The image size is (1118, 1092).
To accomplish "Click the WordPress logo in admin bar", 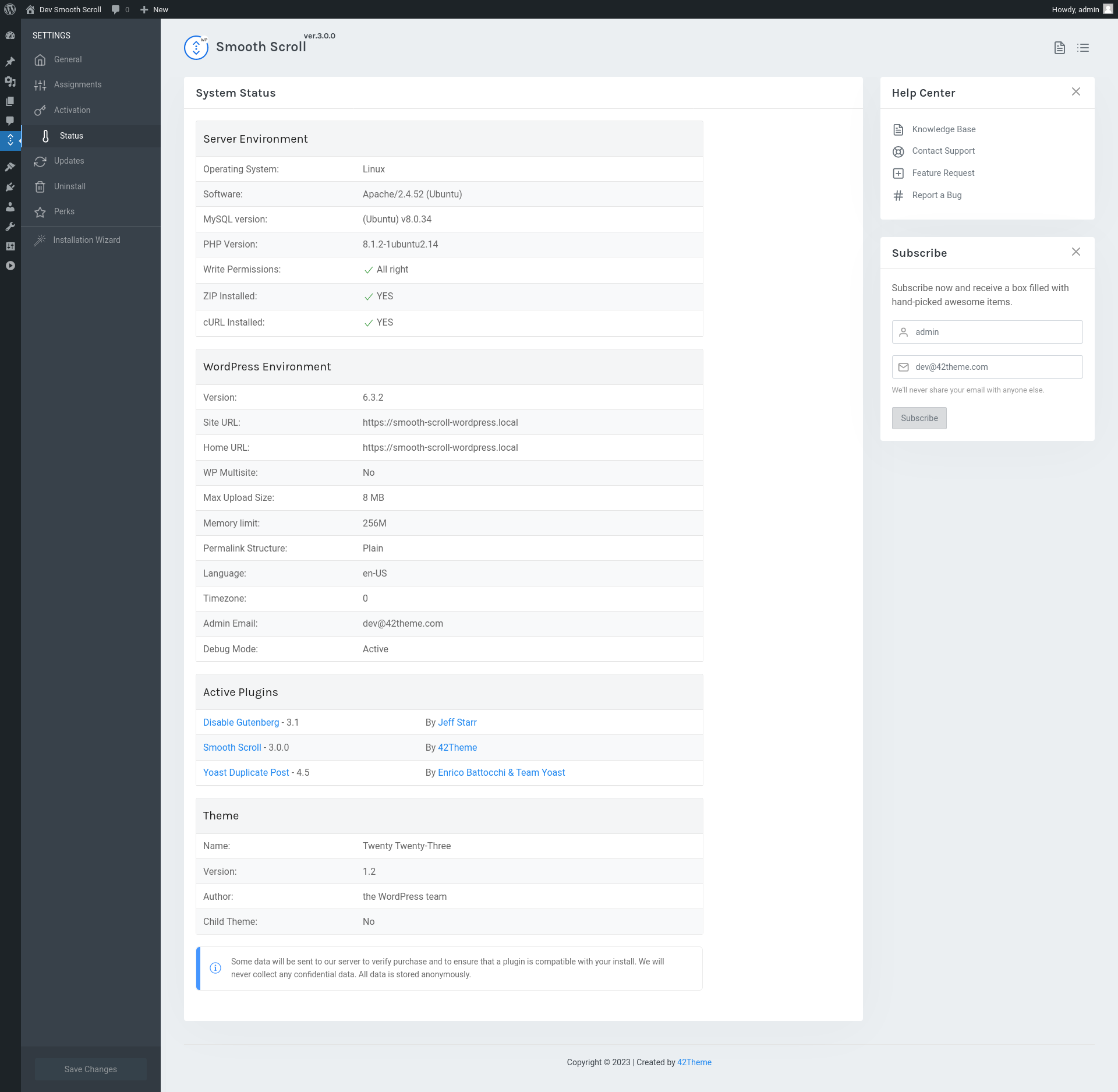I will click(10, 9).
